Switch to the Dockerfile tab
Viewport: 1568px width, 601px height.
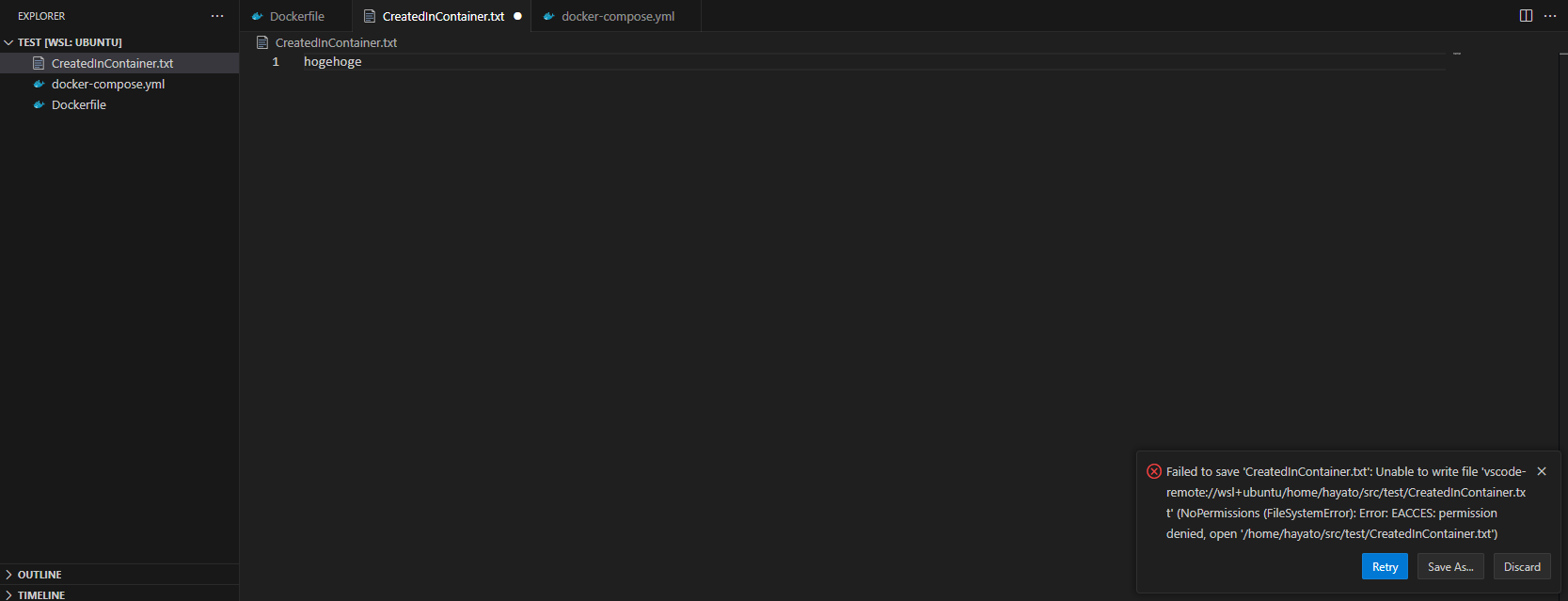[295, 16]
